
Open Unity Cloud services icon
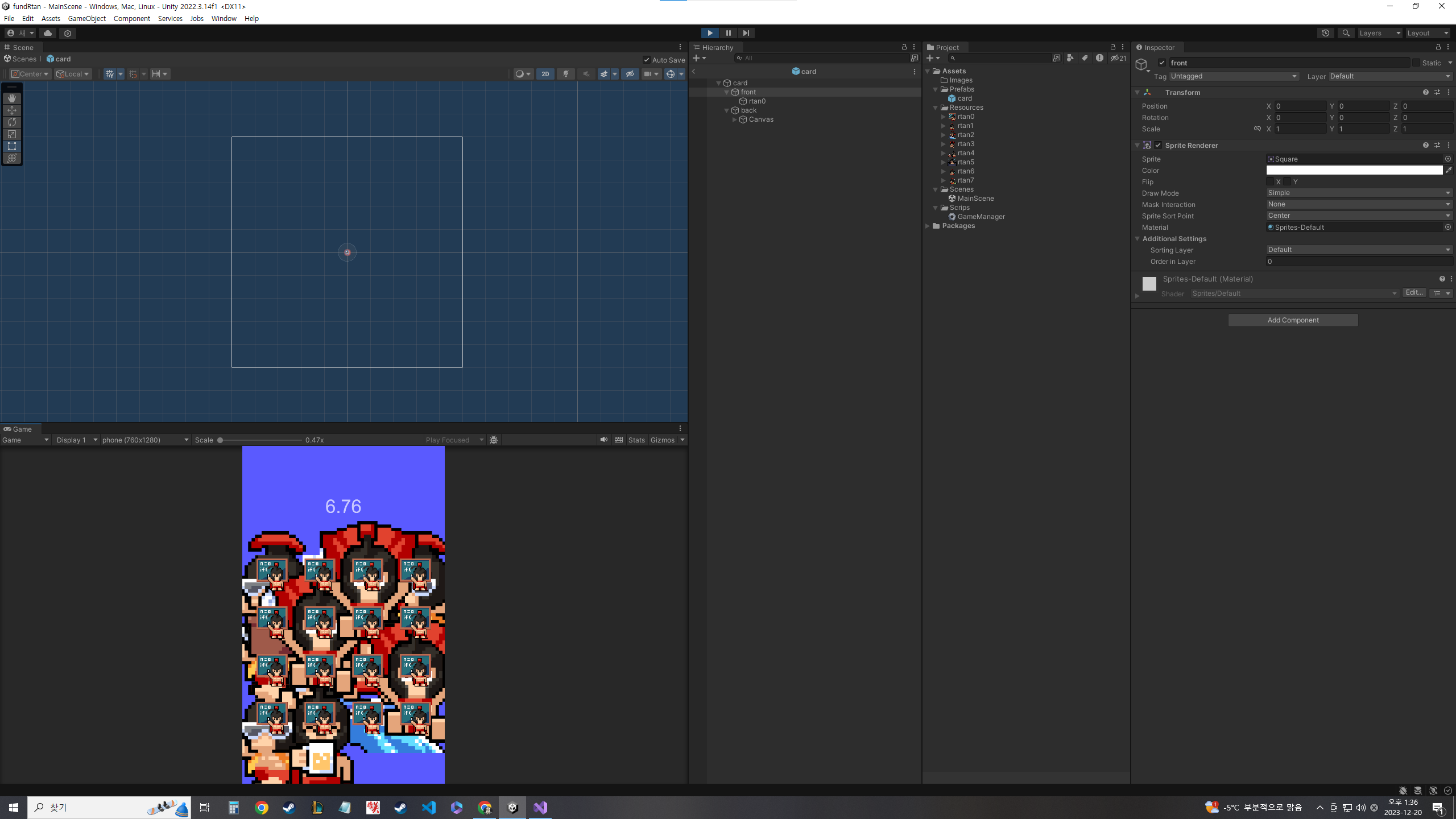click(48, 33)
